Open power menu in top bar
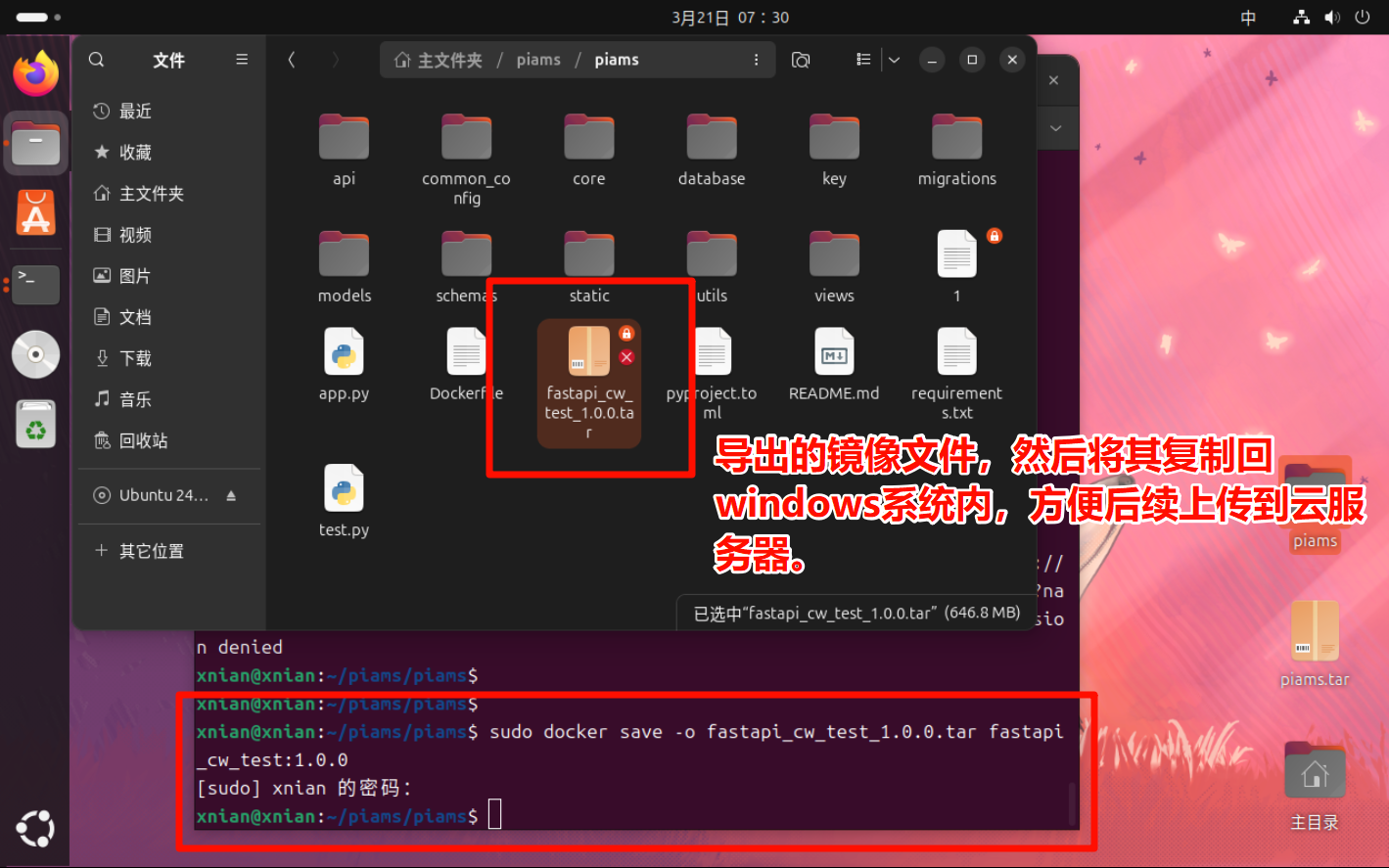1389x868 pixels. [x=1362, y=18]
